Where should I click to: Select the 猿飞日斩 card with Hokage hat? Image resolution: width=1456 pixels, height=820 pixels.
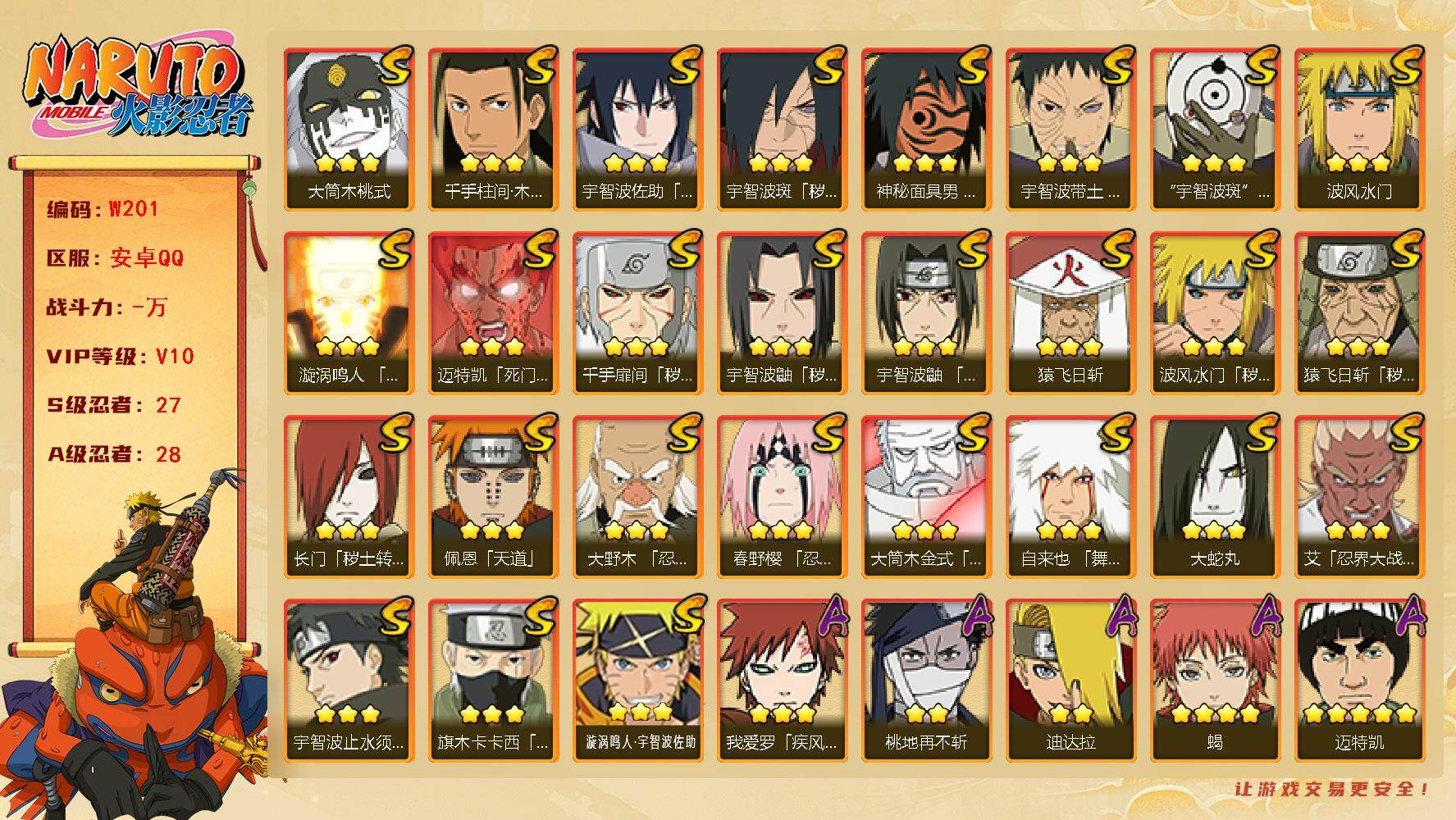[x=1070, y=312]
